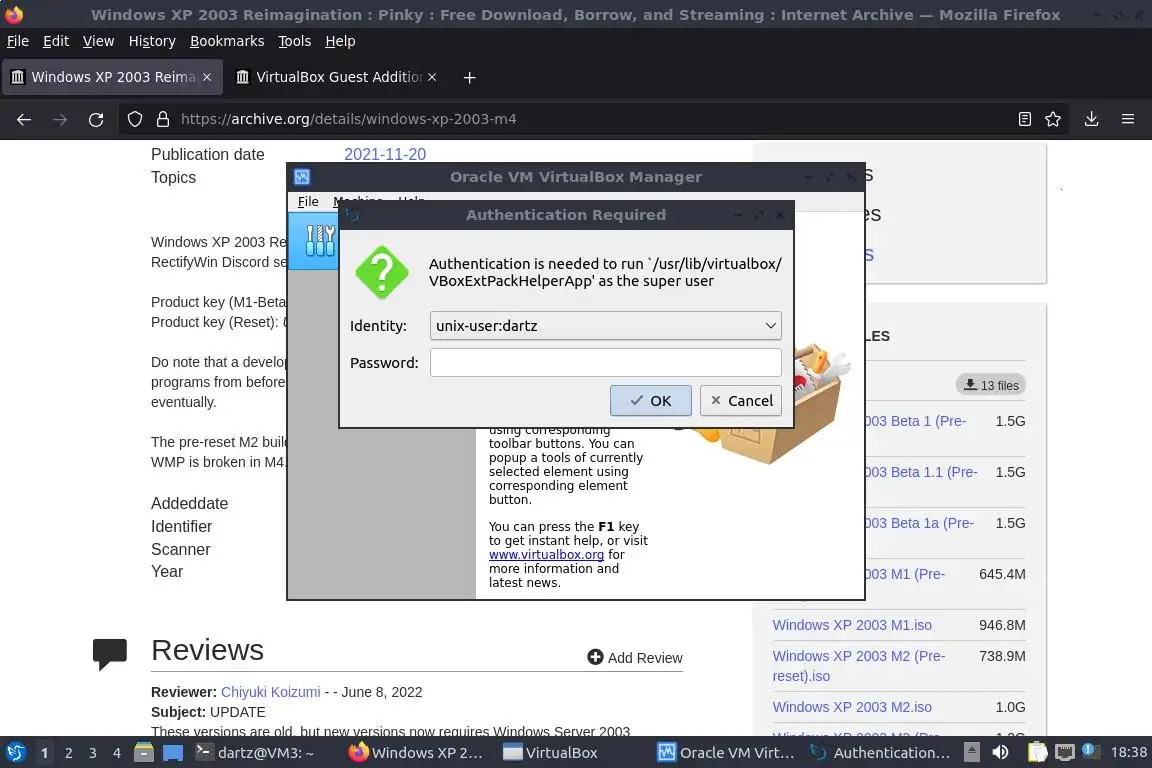Open the tracking protection shield icon
Viewport: 1152px width, 768px height.
click(134, 119)
